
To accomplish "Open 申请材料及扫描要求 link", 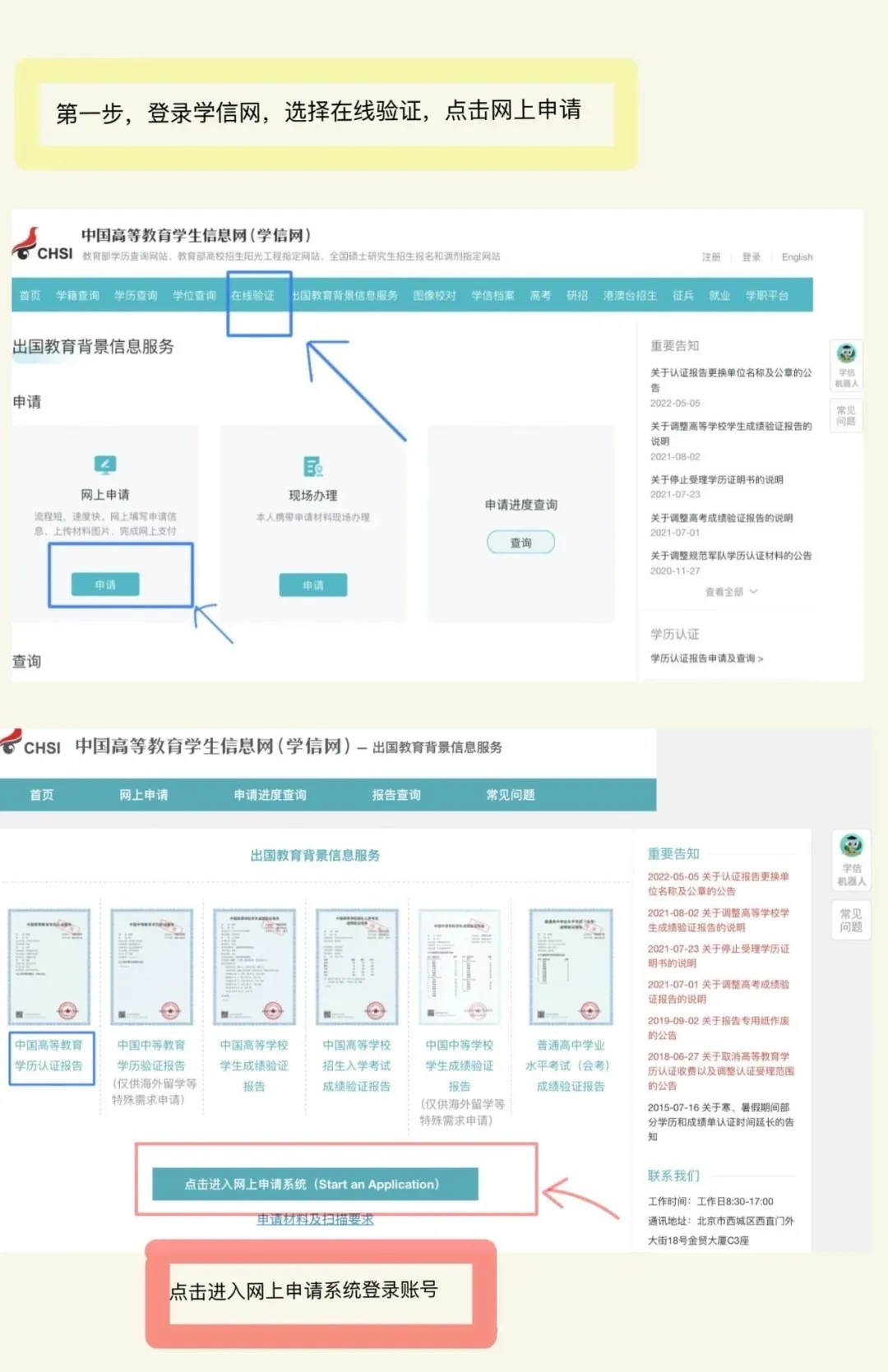I will coord(315,1219).
